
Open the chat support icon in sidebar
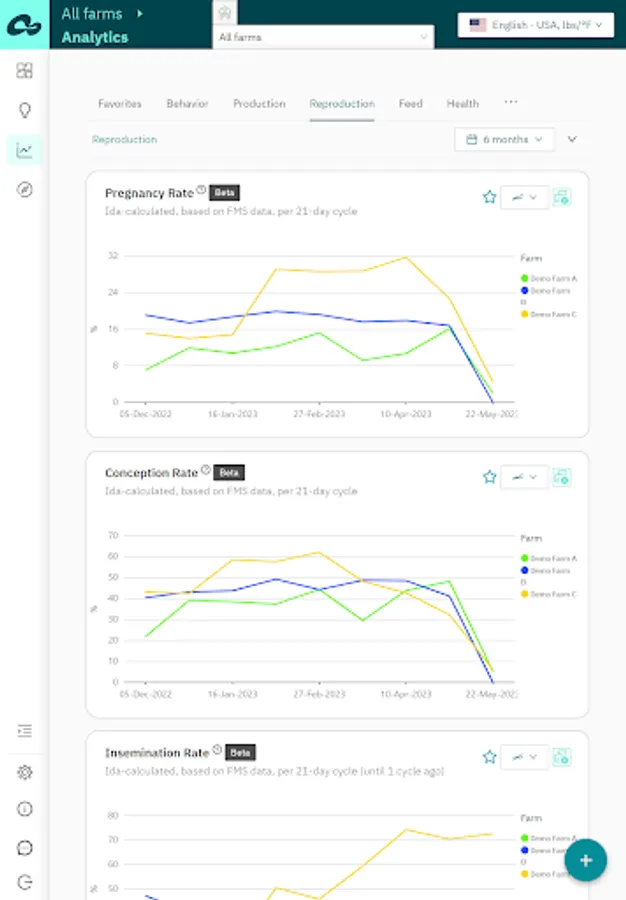tap(25, 848)
